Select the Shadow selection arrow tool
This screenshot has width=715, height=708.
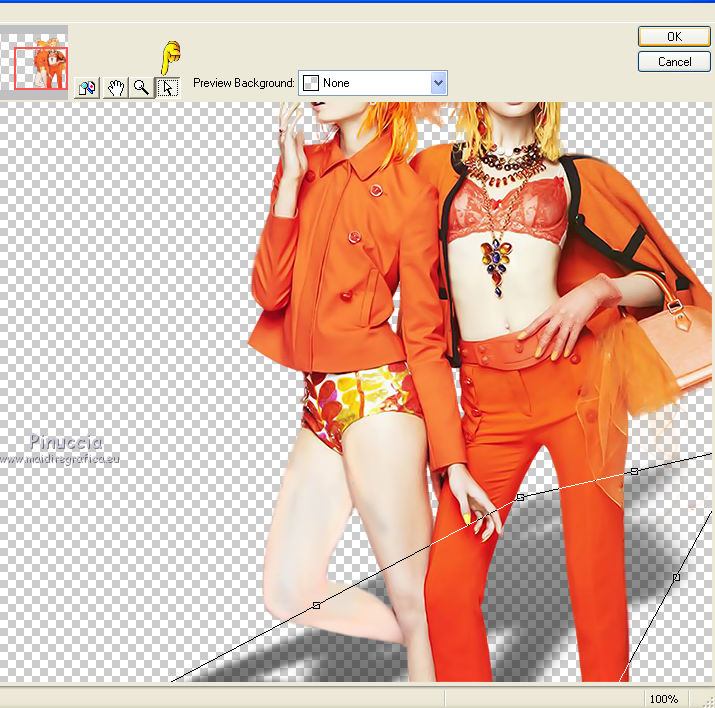tap(168, 88)
